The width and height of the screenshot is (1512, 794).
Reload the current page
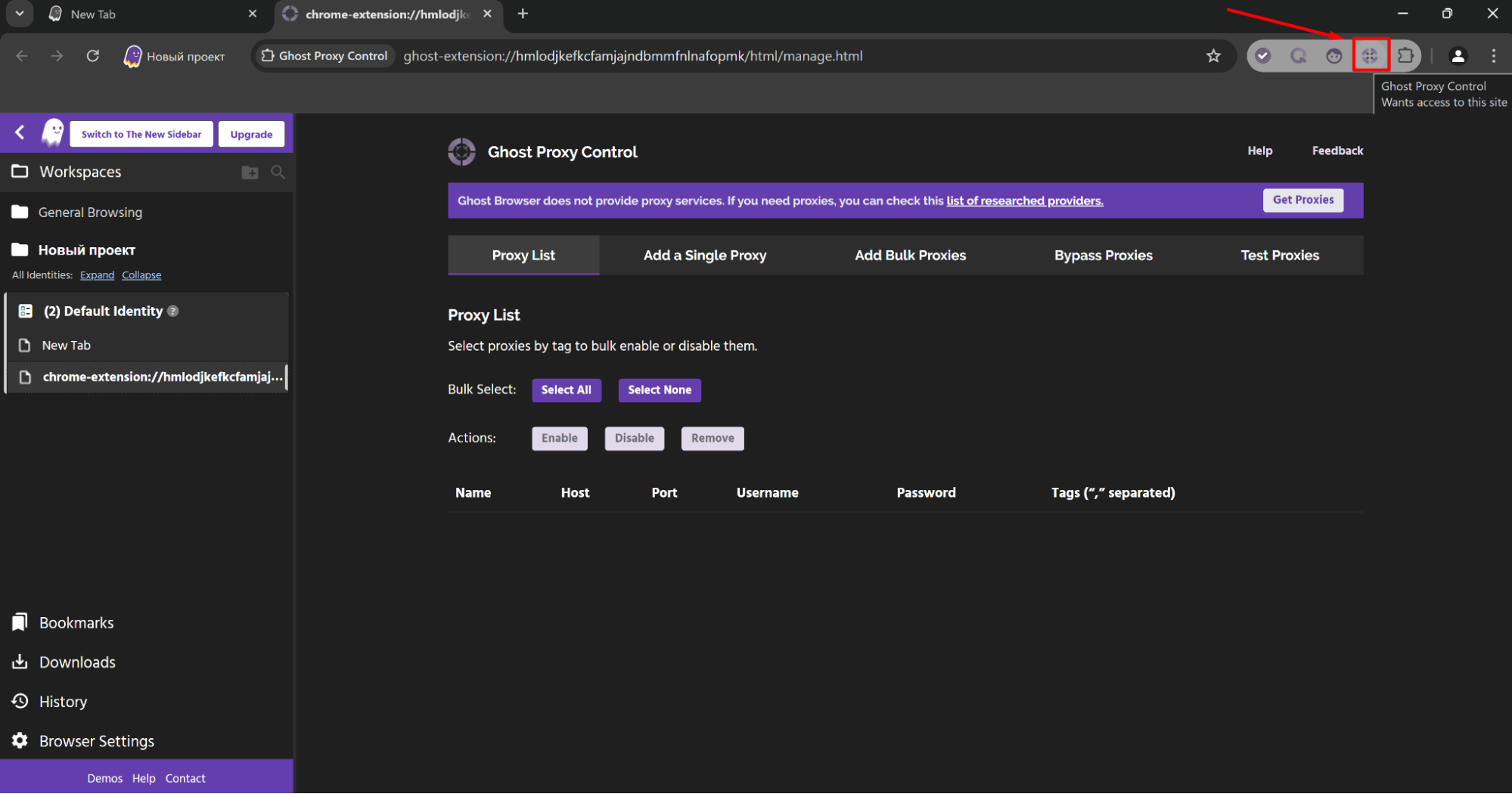pyautogui.click(x=93, y=56)
